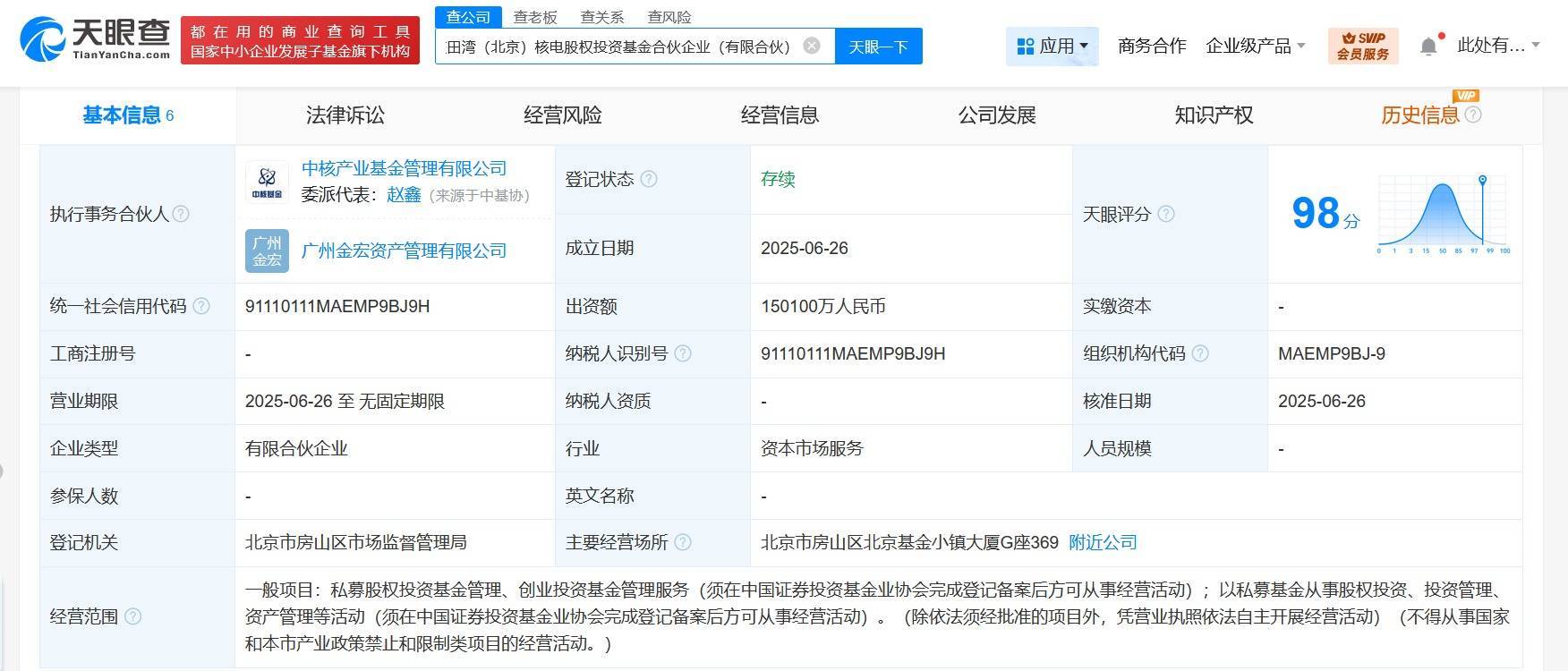Open the SVIP 会员服务 button
The height and width of the screenshot is (671, 1568).
click(x=1363, y=46)
